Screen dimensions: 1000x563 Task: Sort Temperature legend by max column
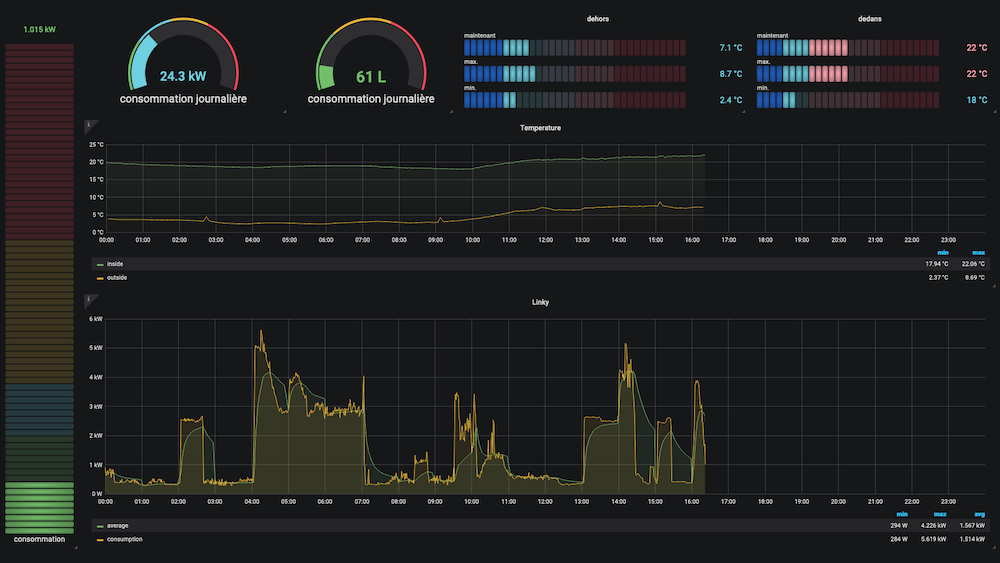(978, 253)
